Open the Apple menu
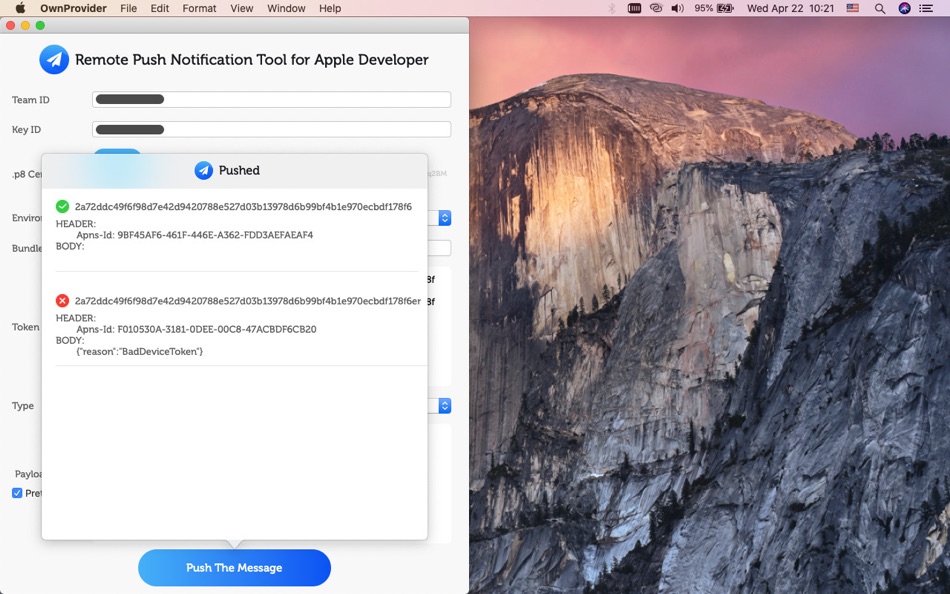950x594 pixels. pyautogui.click(x=20, y=8)
